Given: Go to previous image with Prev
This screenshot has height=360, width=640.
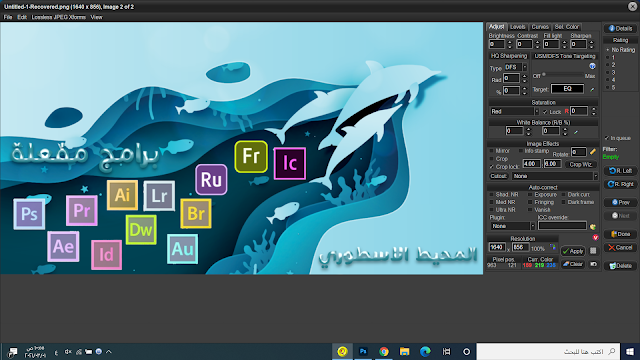Looking at the screenshot, I should (x=620, y=202).
